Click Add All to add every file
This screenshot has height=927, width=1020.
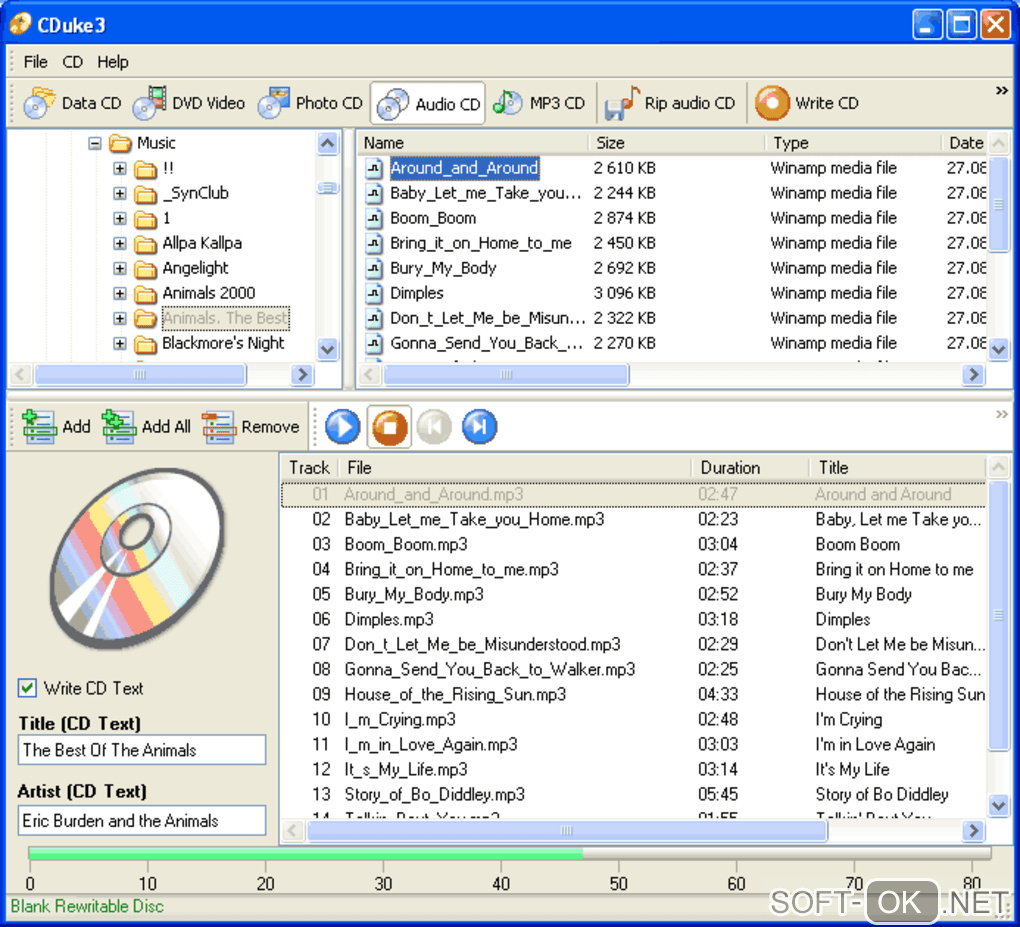click(147, 427)
